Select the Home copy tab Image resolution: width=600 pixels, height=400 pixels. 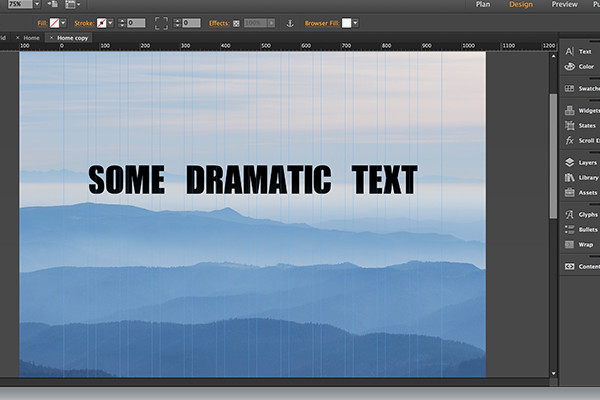click(73, 38)
